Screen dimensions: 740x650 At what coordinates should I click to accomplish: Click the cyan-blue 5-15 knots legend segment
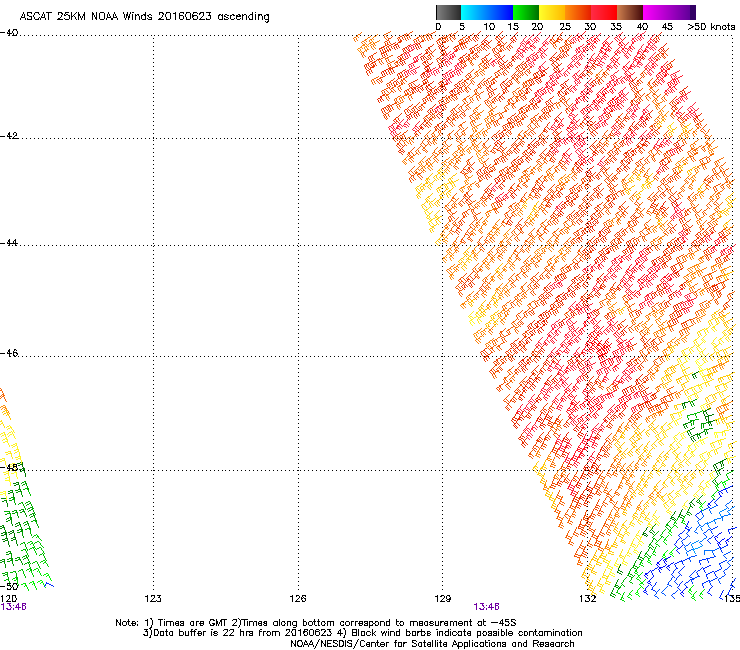point(487,12)
